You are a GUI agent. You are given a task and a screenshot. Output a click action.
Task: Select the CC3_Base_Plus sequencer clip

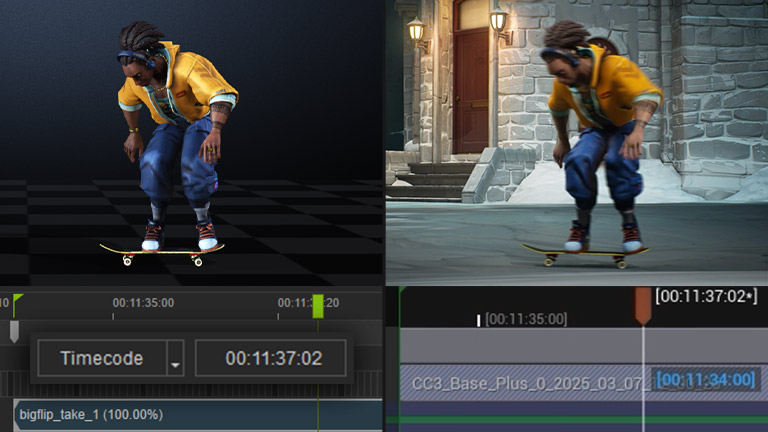[x=520, y=381]
